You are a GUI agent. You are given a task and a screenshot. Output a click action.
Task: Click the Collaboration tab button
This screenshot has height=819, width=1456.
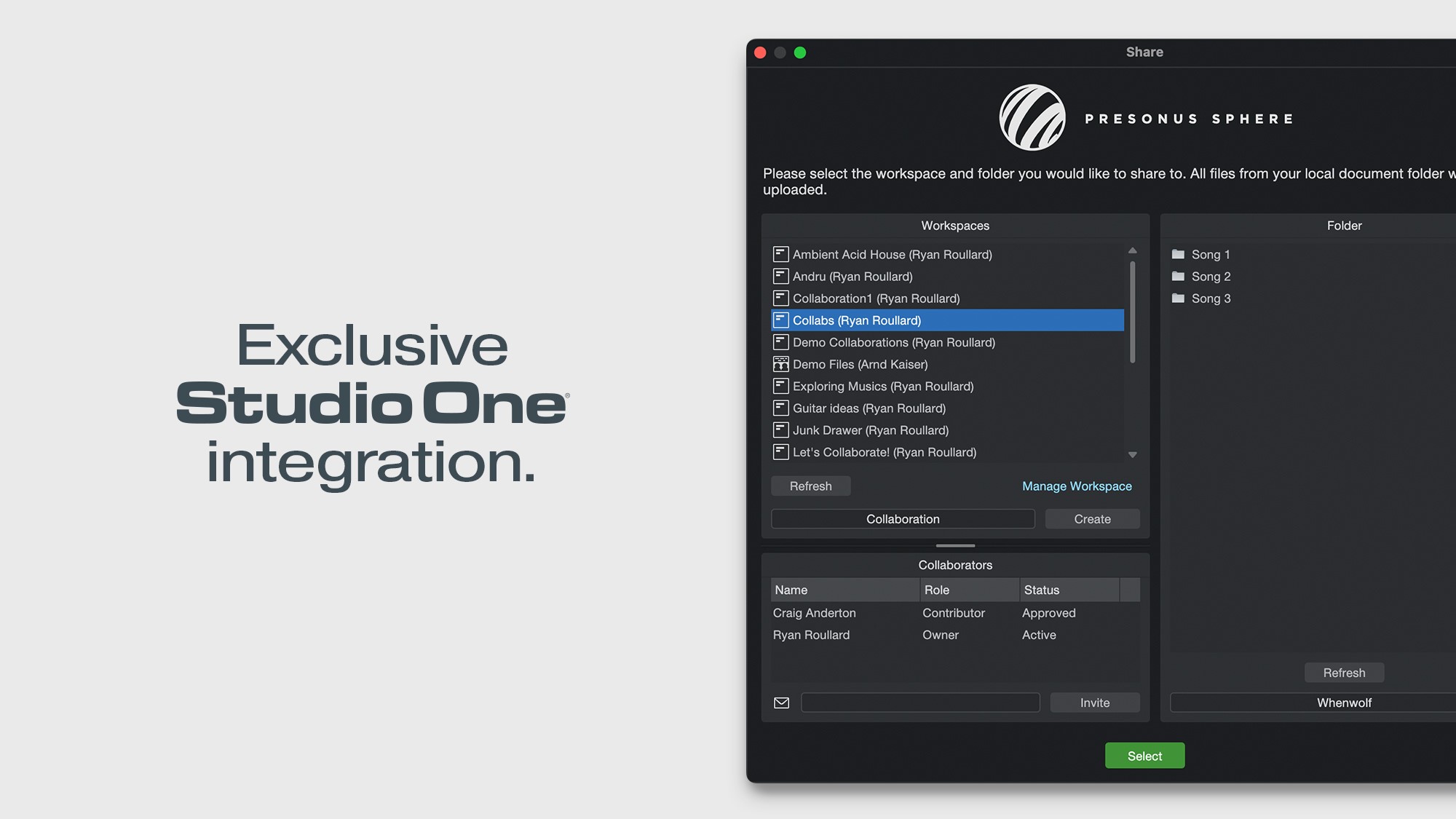(903, 519)
